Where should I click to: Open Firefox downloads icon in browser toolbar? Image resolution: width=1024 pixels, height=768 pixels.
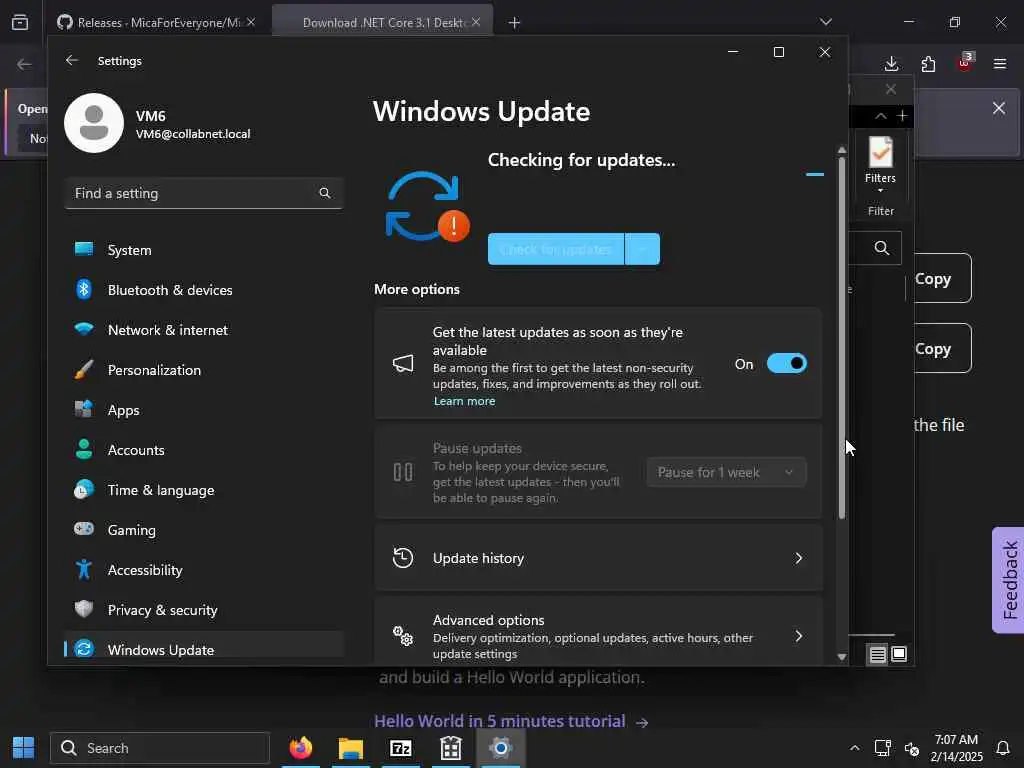(891, 64)
